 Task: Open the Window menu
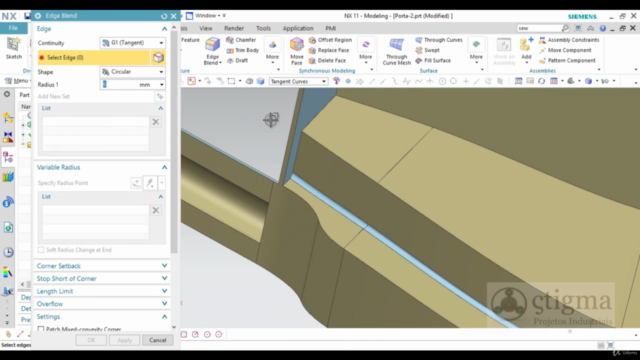point(206,16)
